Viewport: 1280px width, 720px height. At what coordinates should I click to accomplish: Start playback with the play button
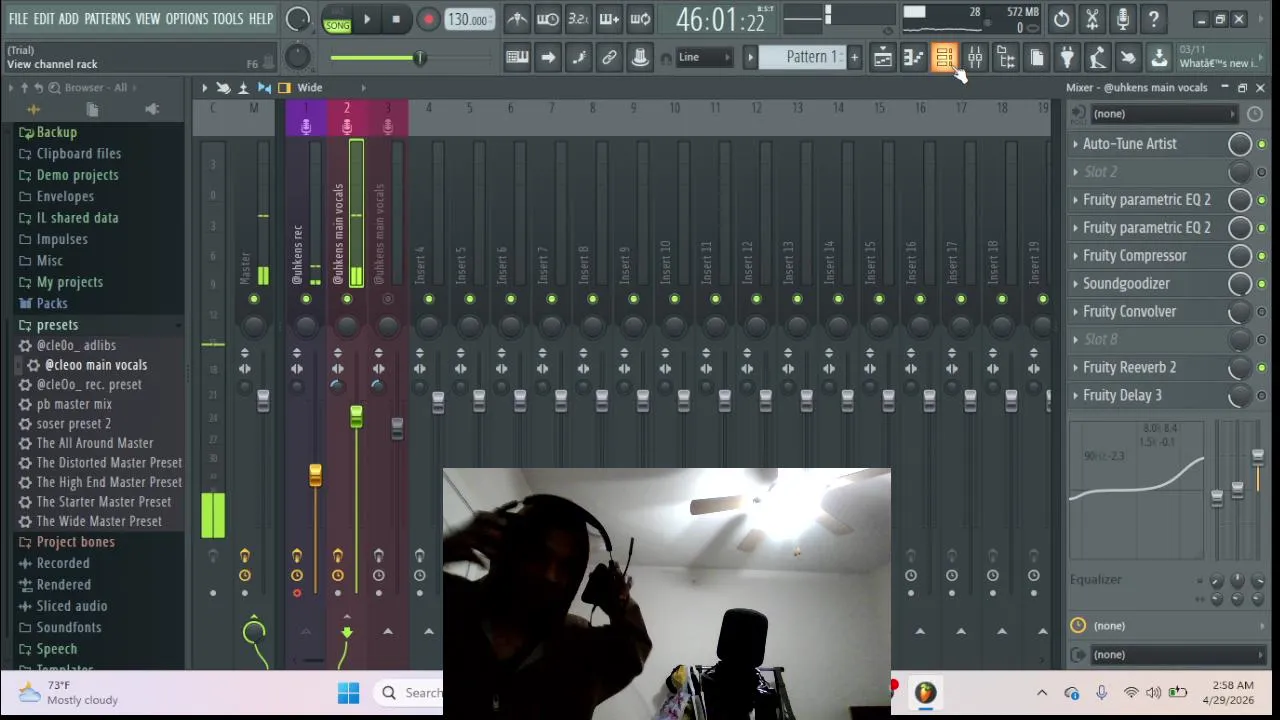[367, 19]
